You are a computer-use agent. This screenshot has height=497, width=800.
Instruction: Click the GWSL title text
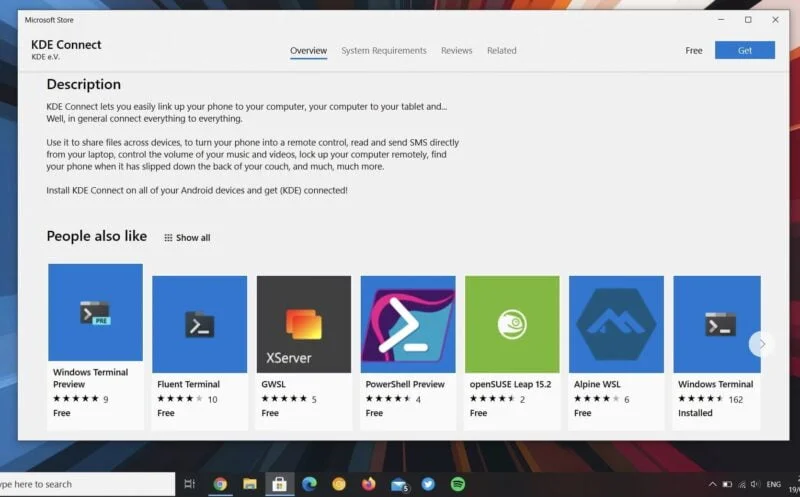pyautogui.click(x=273, y=384)
